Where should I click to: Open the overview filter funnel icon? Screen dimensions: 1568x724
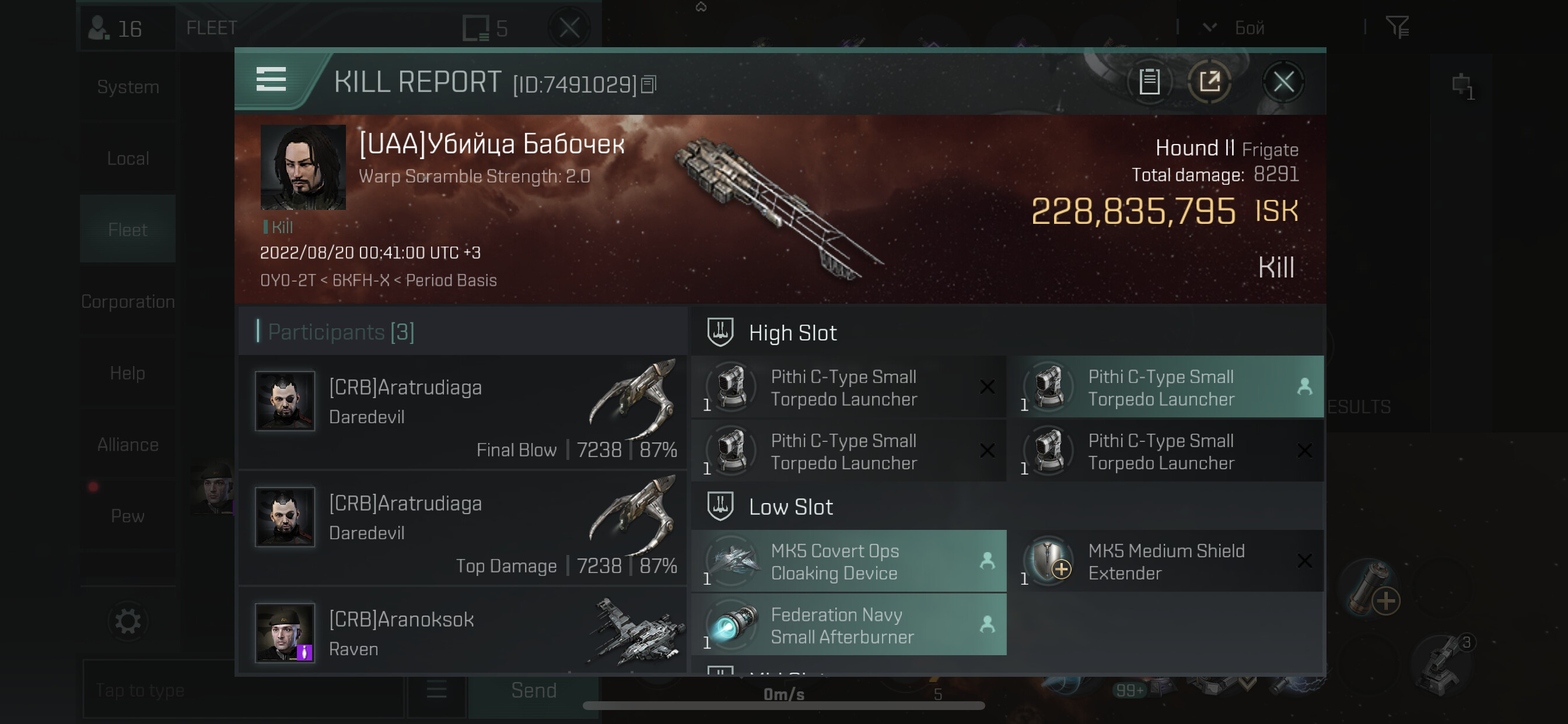[1397, 27]
